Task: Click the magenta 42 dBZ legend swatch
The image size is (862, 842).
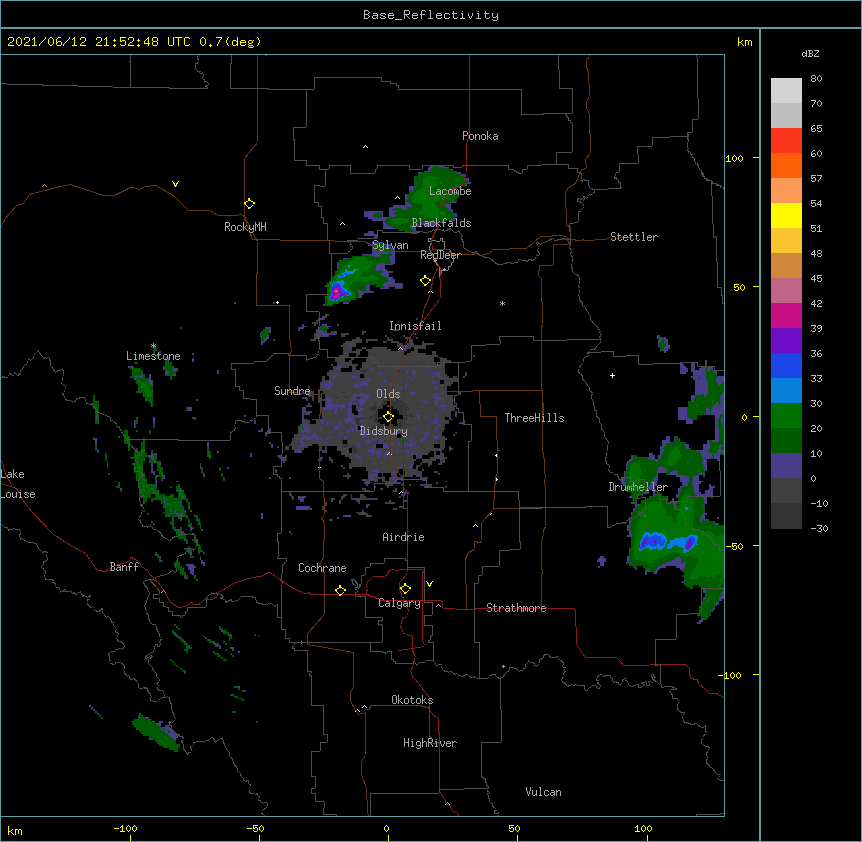Action: coord(786,315)
